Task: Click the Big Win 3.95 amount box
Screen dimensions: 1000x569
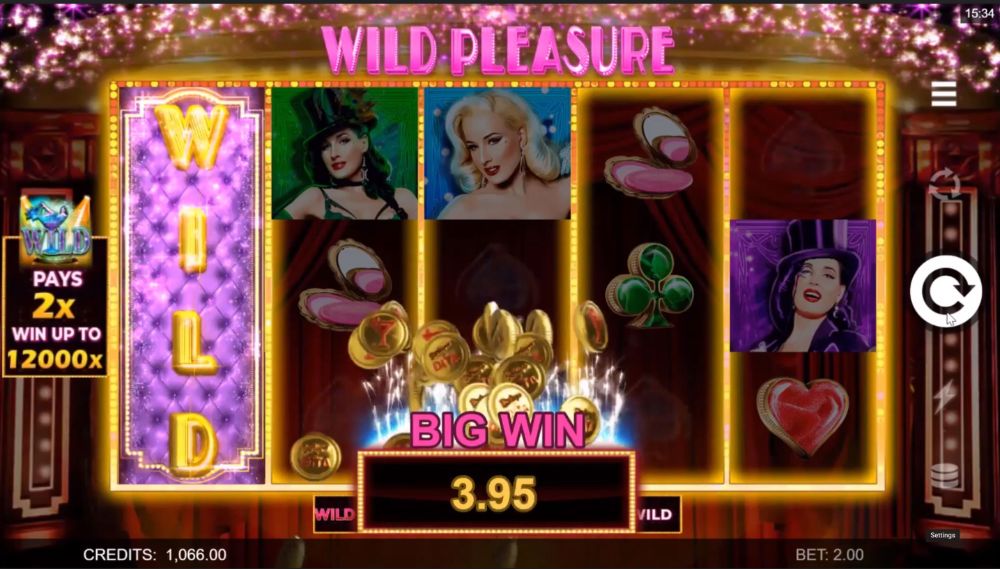Action: coord(497,492)
